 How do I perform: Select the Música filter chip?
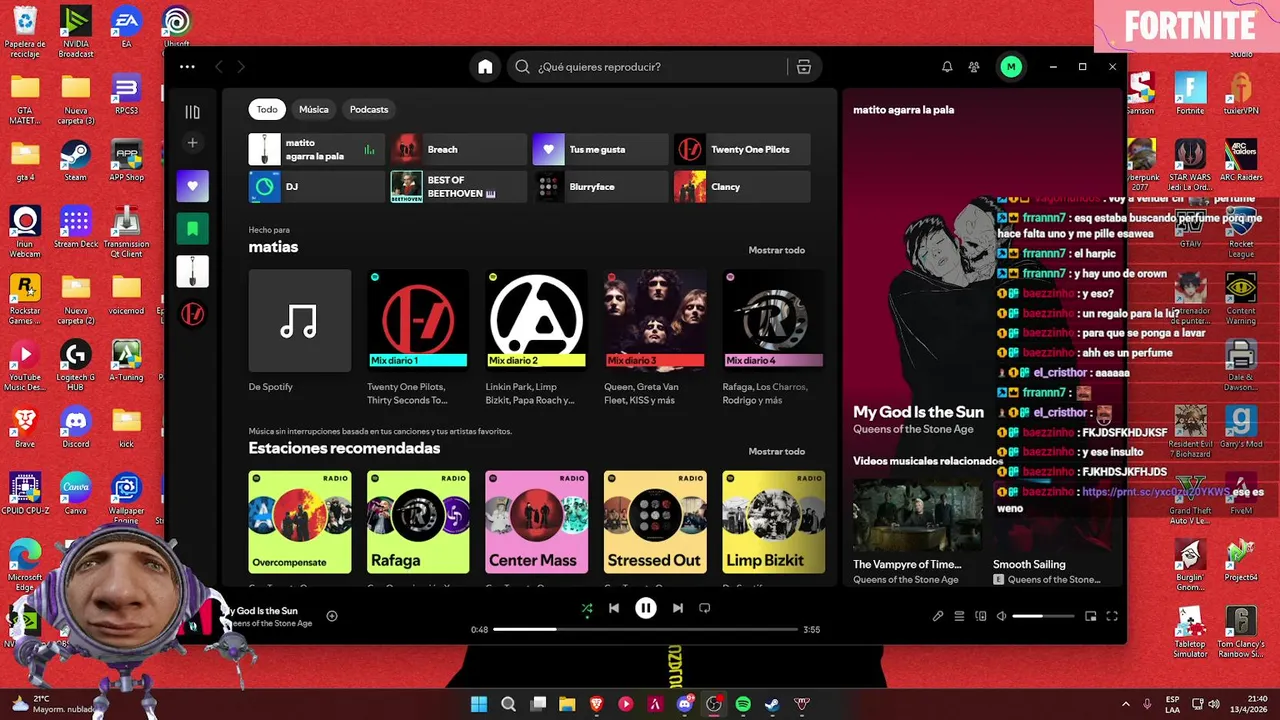pos(314,109)
